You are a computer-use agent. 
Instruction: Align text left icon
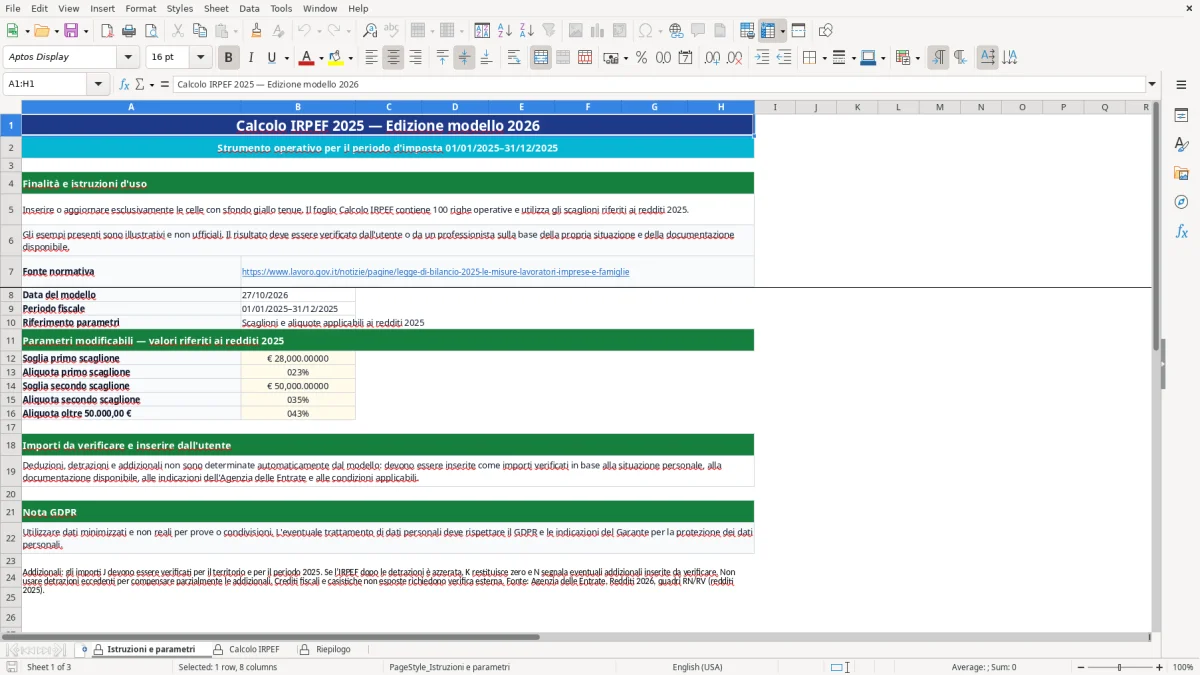tap(371, 58)
